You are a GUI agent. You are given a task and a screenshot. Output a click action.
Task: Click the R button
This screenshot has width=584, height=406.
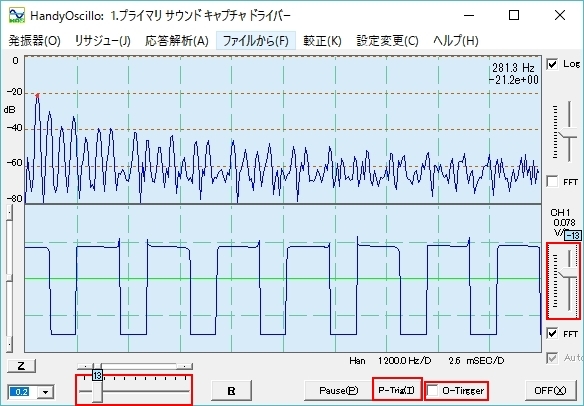(231, 391)
